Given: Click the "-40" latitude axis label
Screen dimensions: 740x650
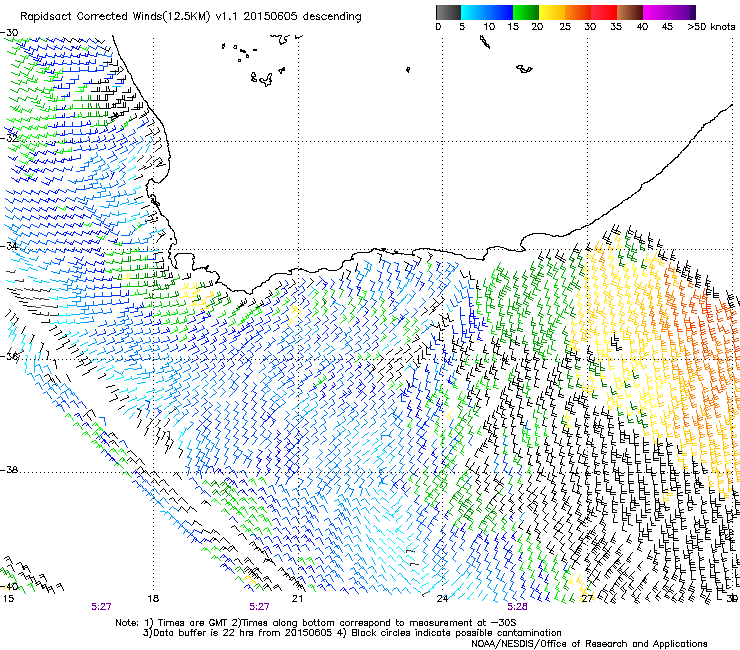Looking at the screenshot, I should [9, 587].
